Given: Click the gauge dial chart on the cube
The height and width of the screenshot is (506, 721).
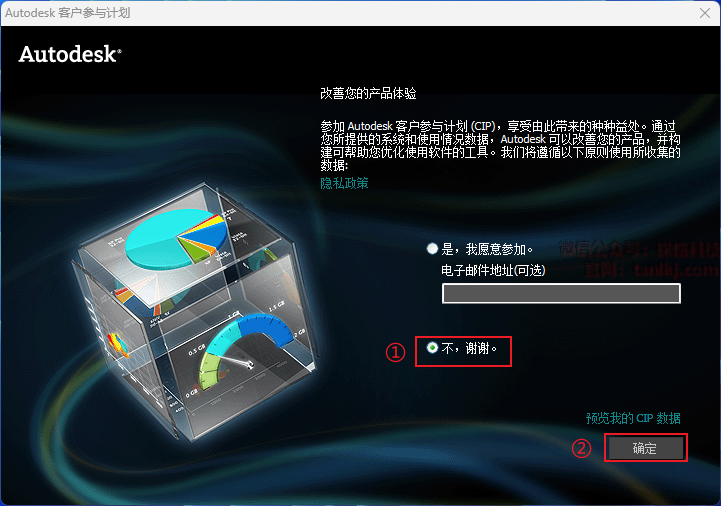Looking at the screenshot, I should 246,348.
